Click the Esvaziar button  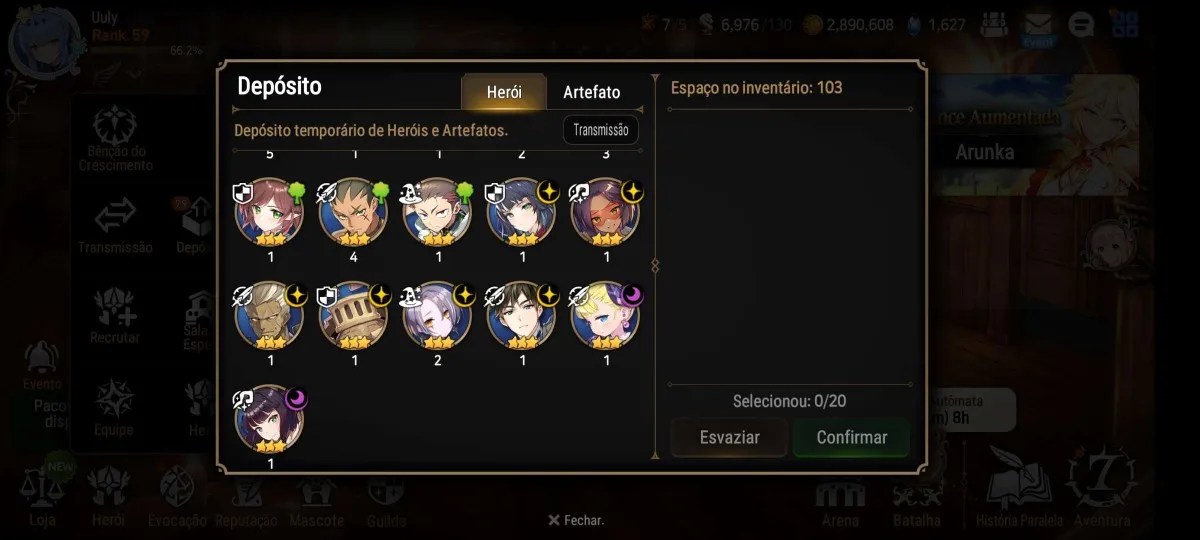click(729, 437)
